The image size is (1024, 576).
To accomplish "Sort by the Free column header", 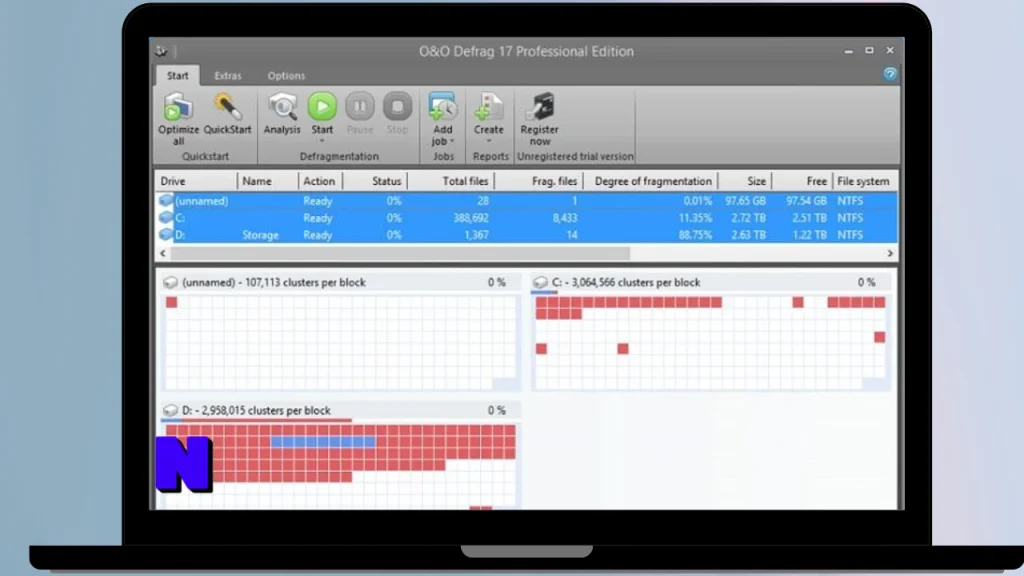I will click(x=803, y=181).
